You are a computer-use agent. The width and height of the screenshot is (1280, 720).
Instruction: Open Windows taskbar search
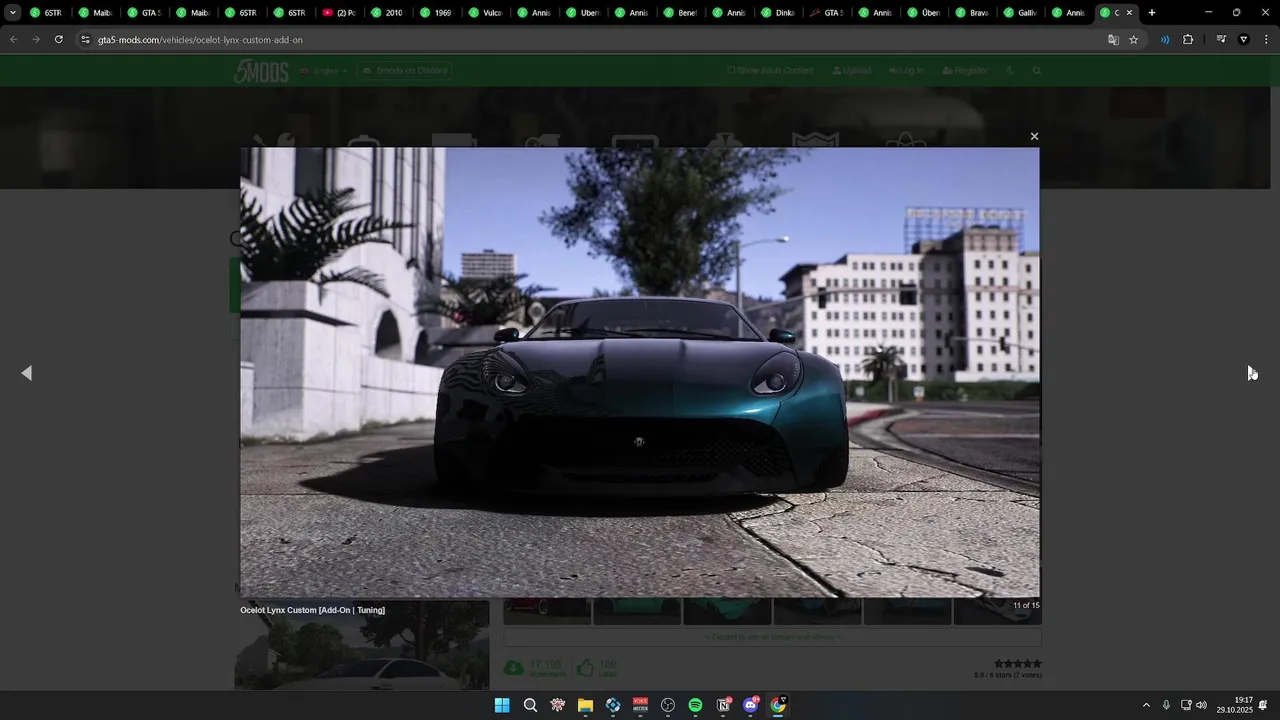point(530,705)
